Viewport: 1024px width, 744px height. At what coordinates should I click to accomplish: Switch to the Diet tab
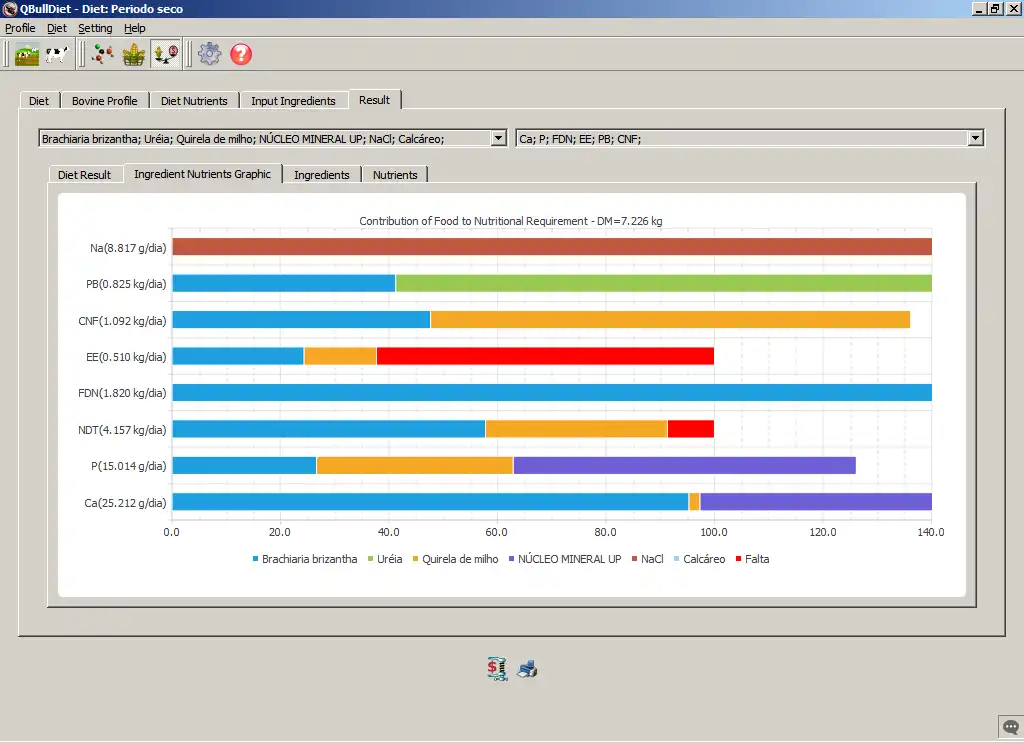point(39,101)
